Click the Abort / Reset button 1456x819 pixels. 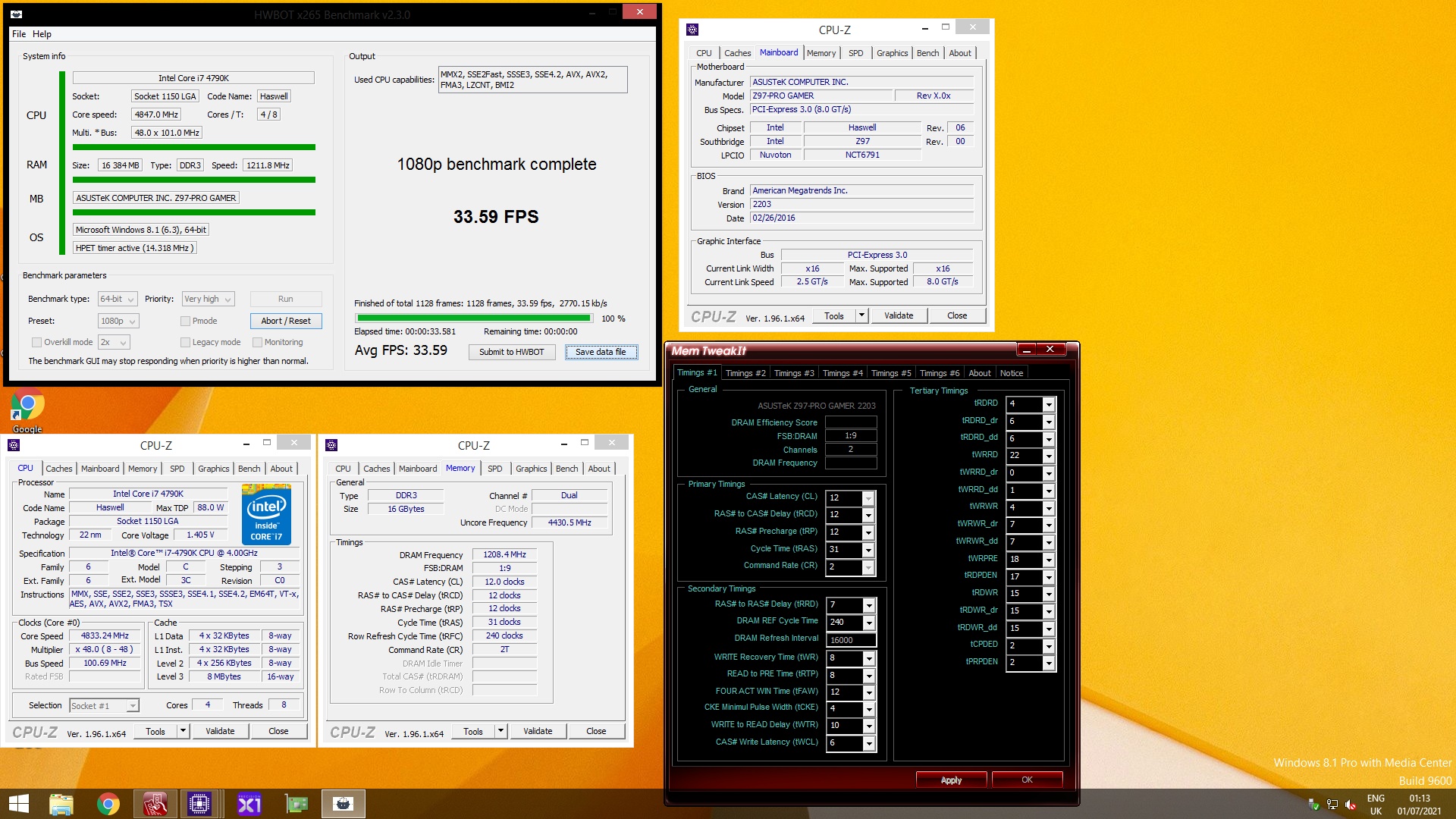[286, 321]
